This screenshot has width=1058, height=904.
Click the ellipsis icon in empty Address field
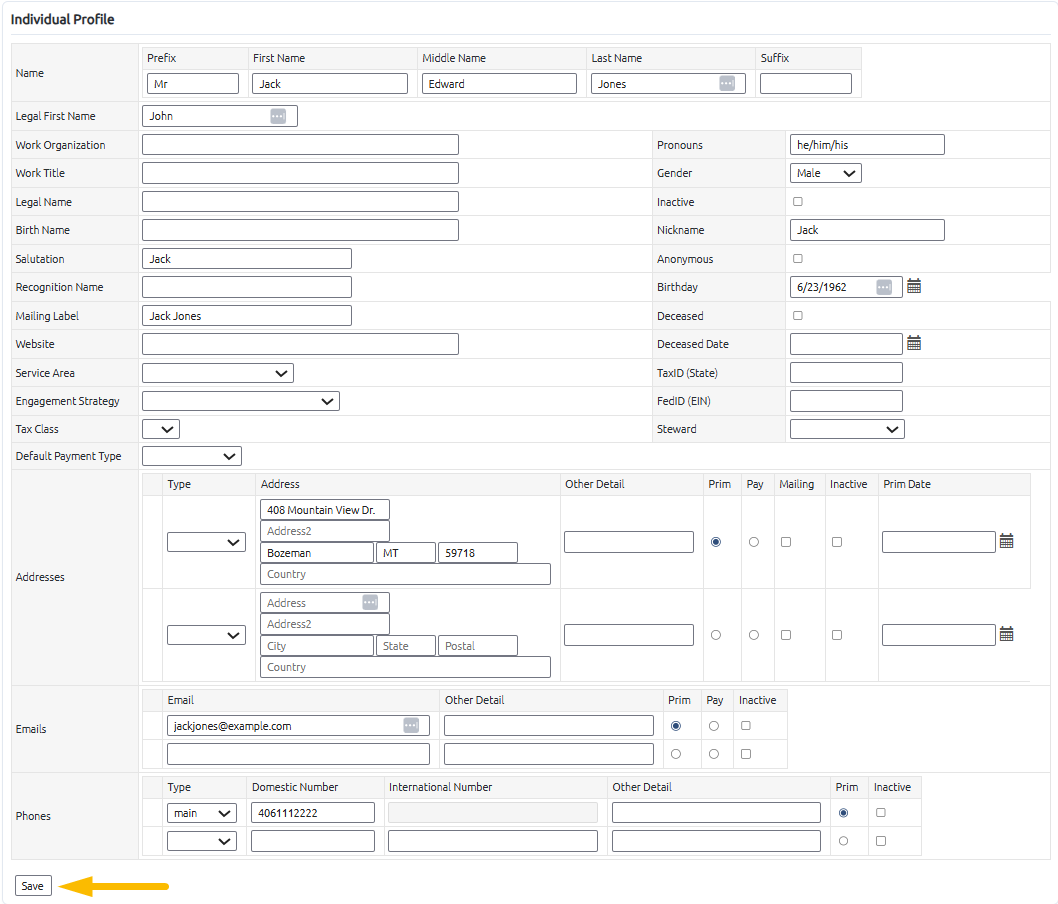point(370,602)
